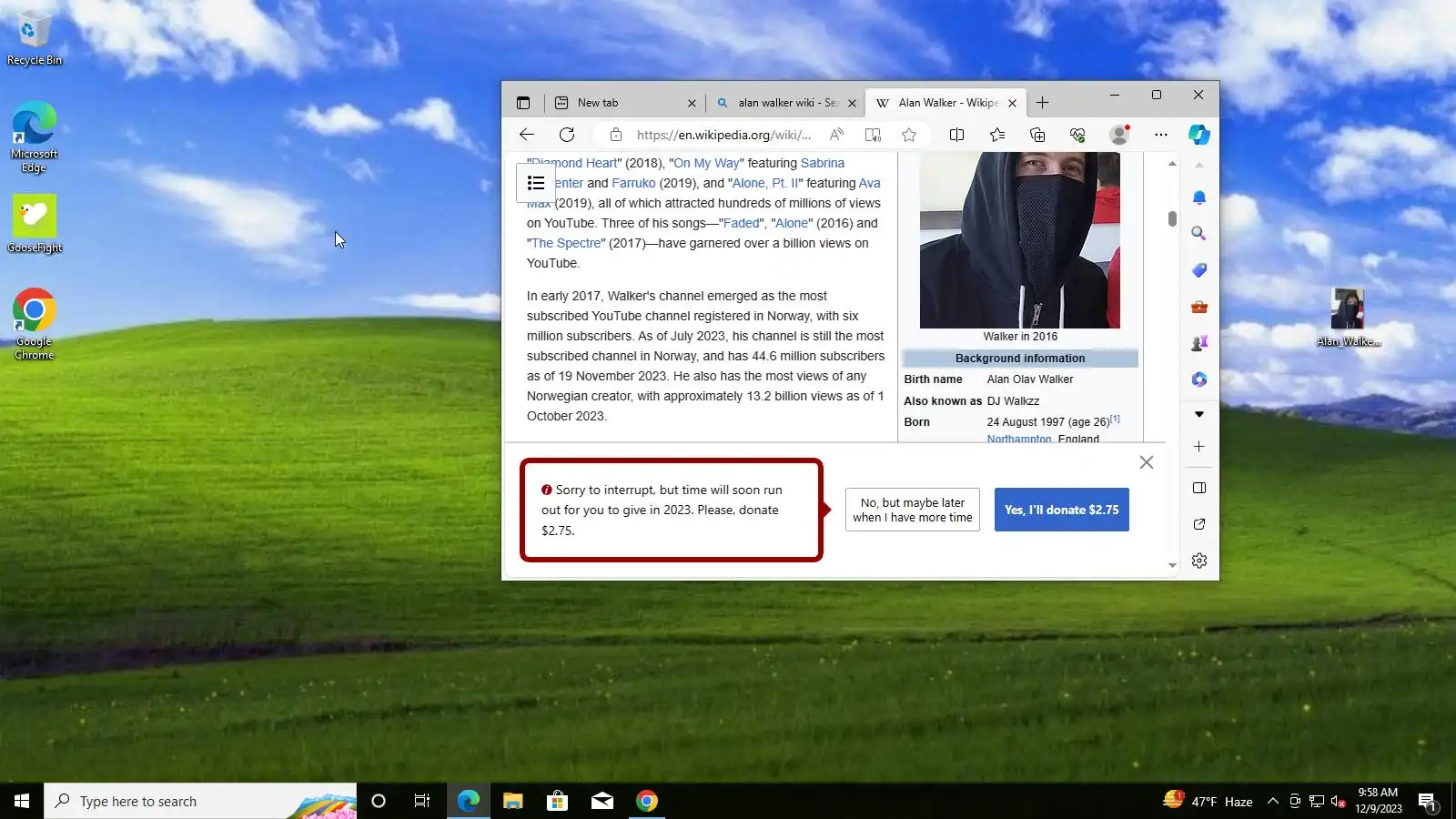Open the Windows Start menu
The image size is (1456, 819).
click(22, 801)
